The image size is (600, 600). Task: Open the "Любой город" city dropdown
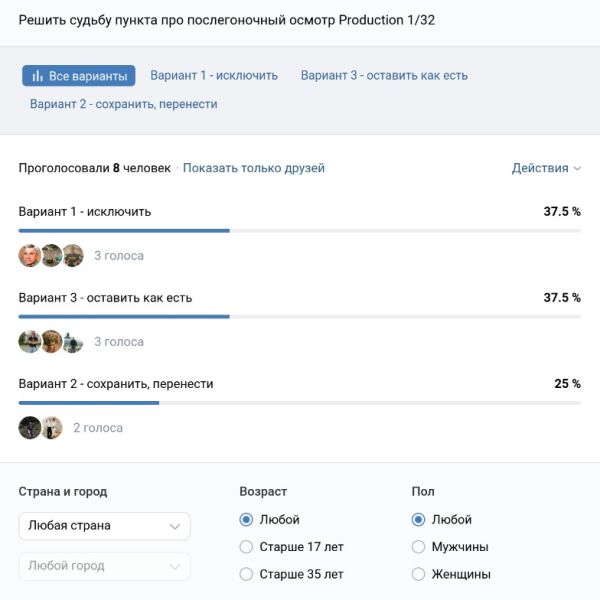coord(104,566)
